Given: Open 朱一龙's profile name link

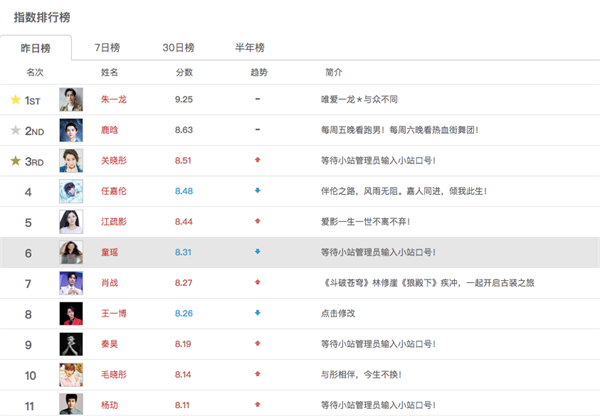Looking at the screenshot, I should 113,100.
